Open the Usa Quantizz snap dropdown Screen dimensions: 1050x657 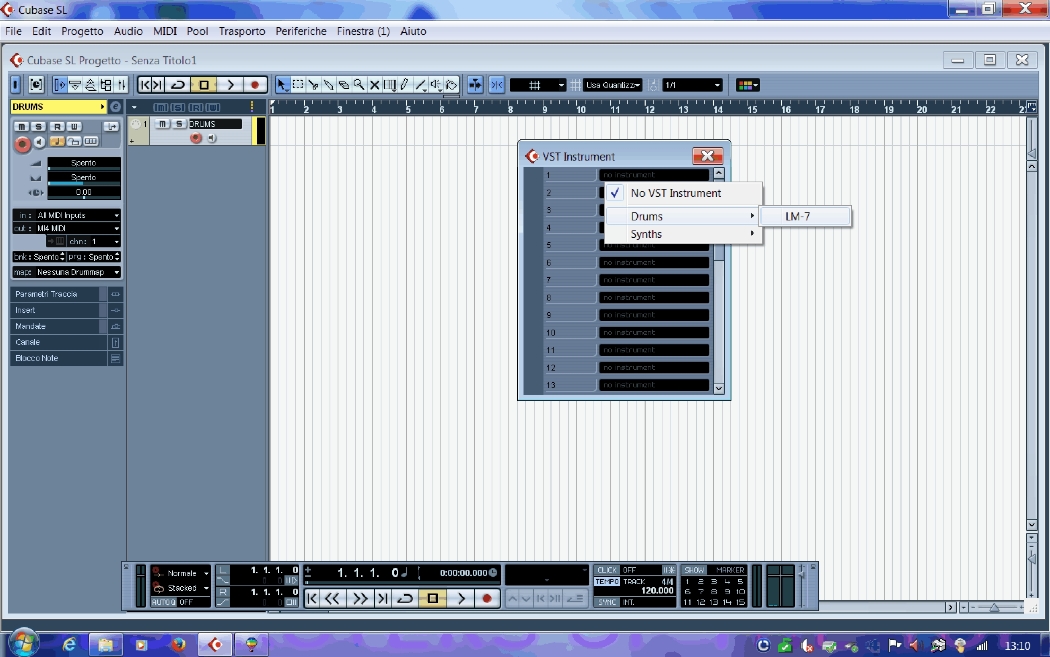click(x=613, y=85)
